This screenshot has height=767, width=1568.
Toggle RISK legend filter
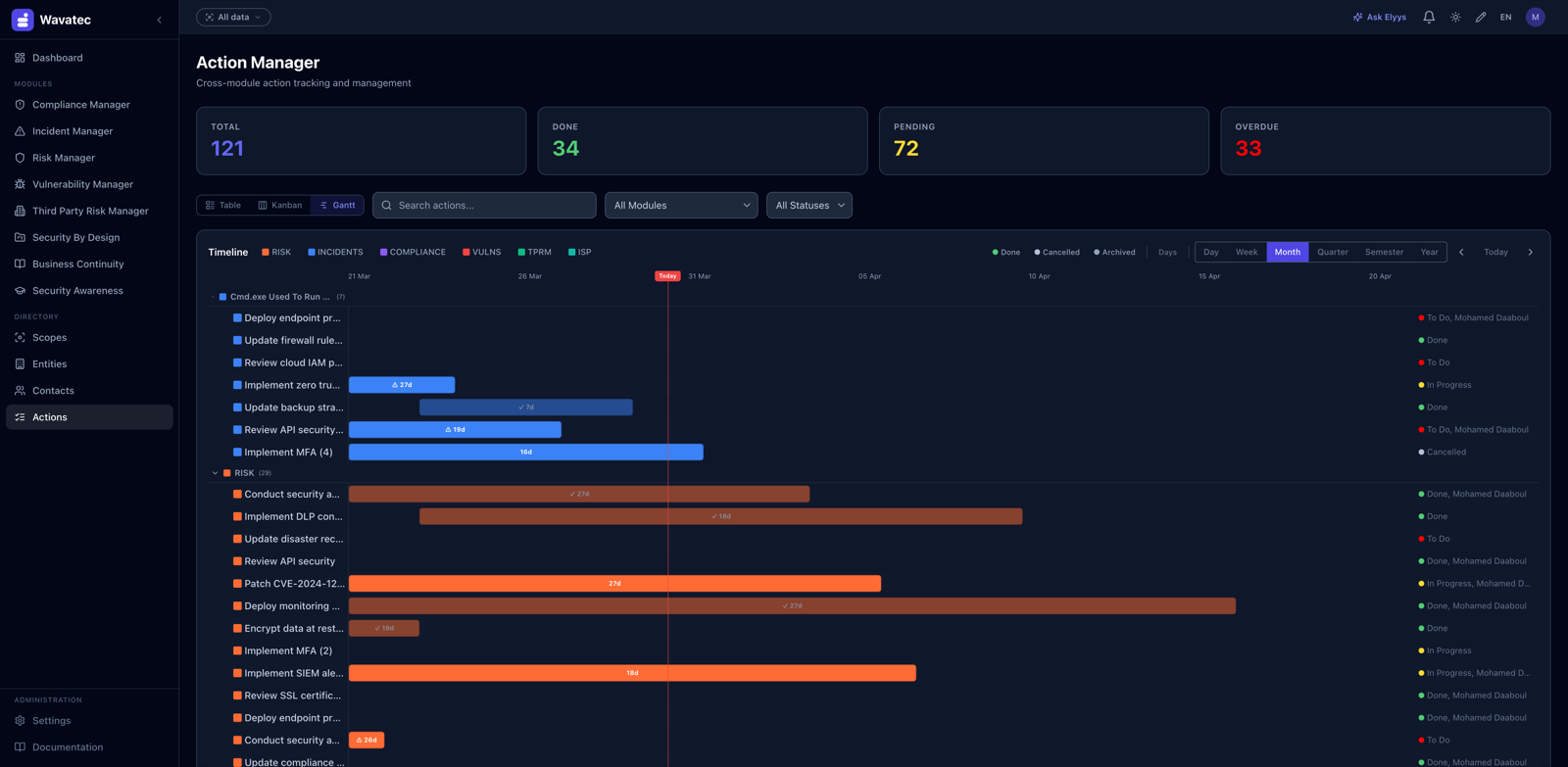pos(276,252)
